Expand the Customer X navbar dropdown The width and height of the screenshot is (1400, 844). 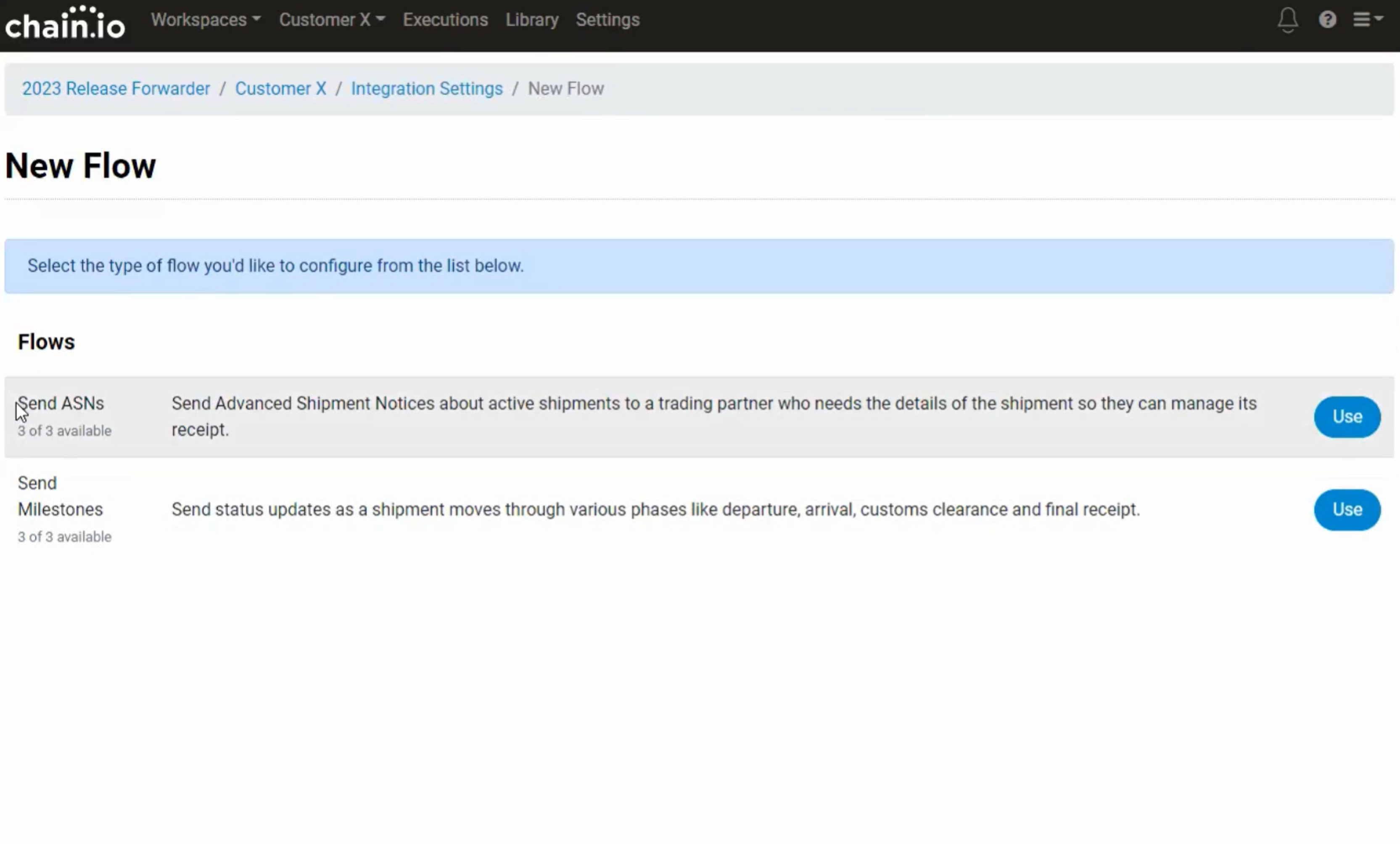tap(332, 20)
